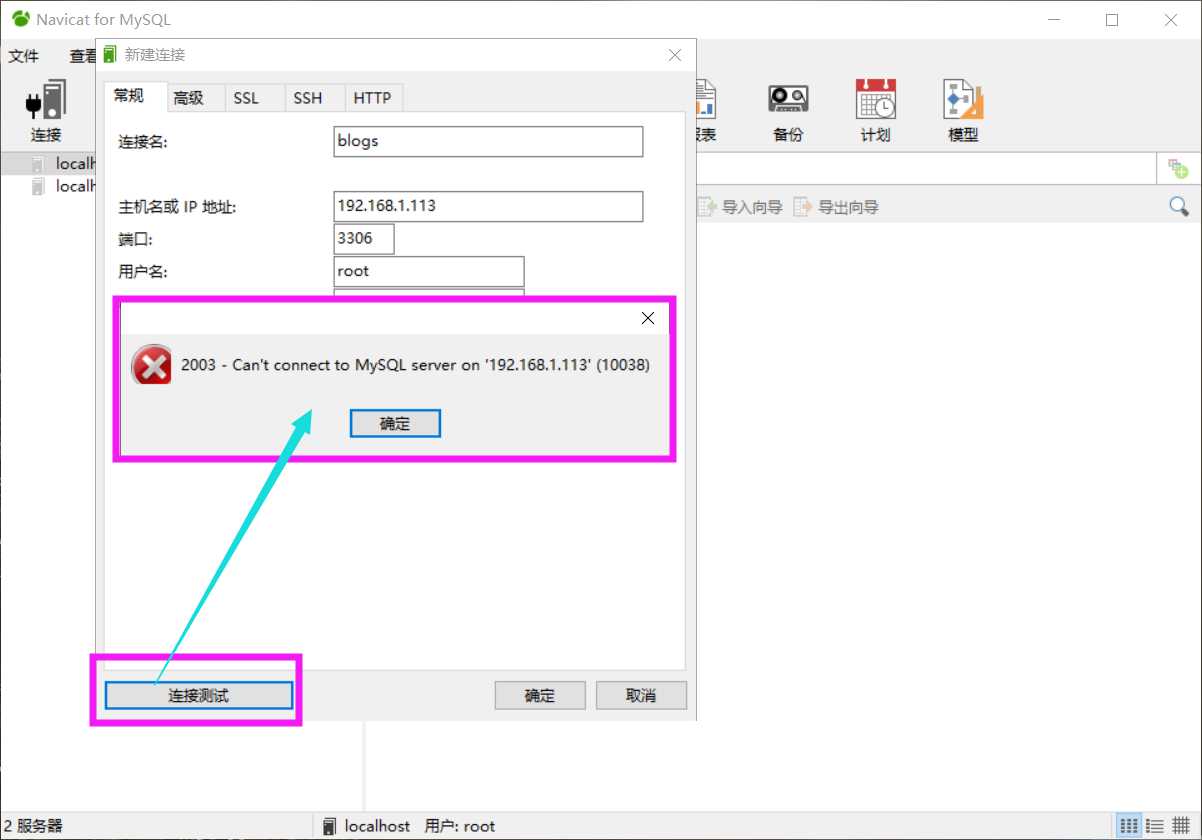Screen dimensions: 1202x840
Task: Click the green-plus new object icon
Action: [x=1178, y=168]
